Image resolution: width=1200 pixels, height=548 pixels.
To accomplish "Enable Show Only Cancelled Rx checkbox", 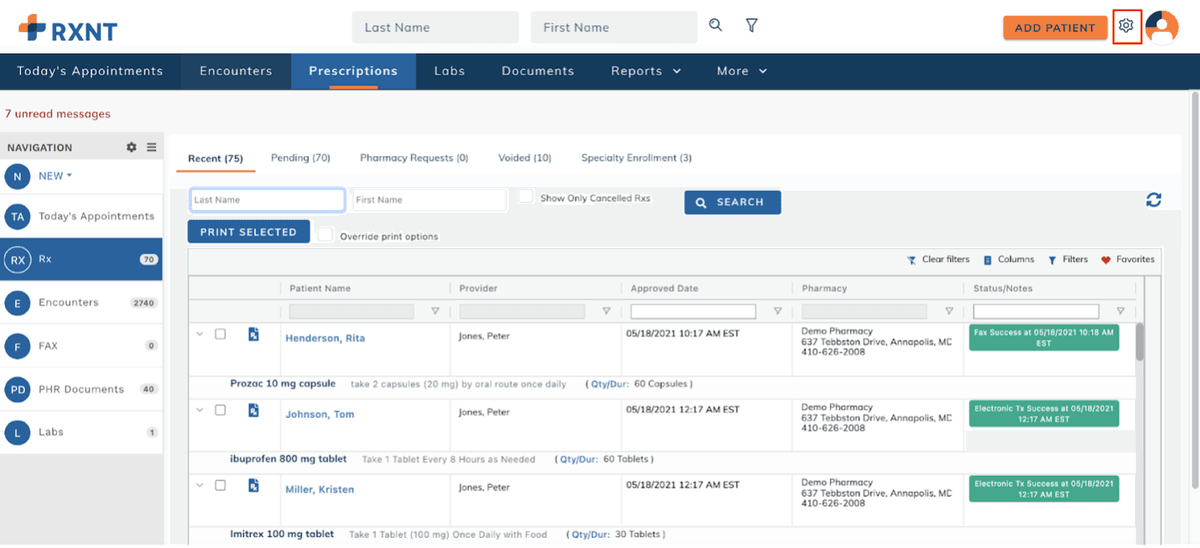I will (526, 197).
